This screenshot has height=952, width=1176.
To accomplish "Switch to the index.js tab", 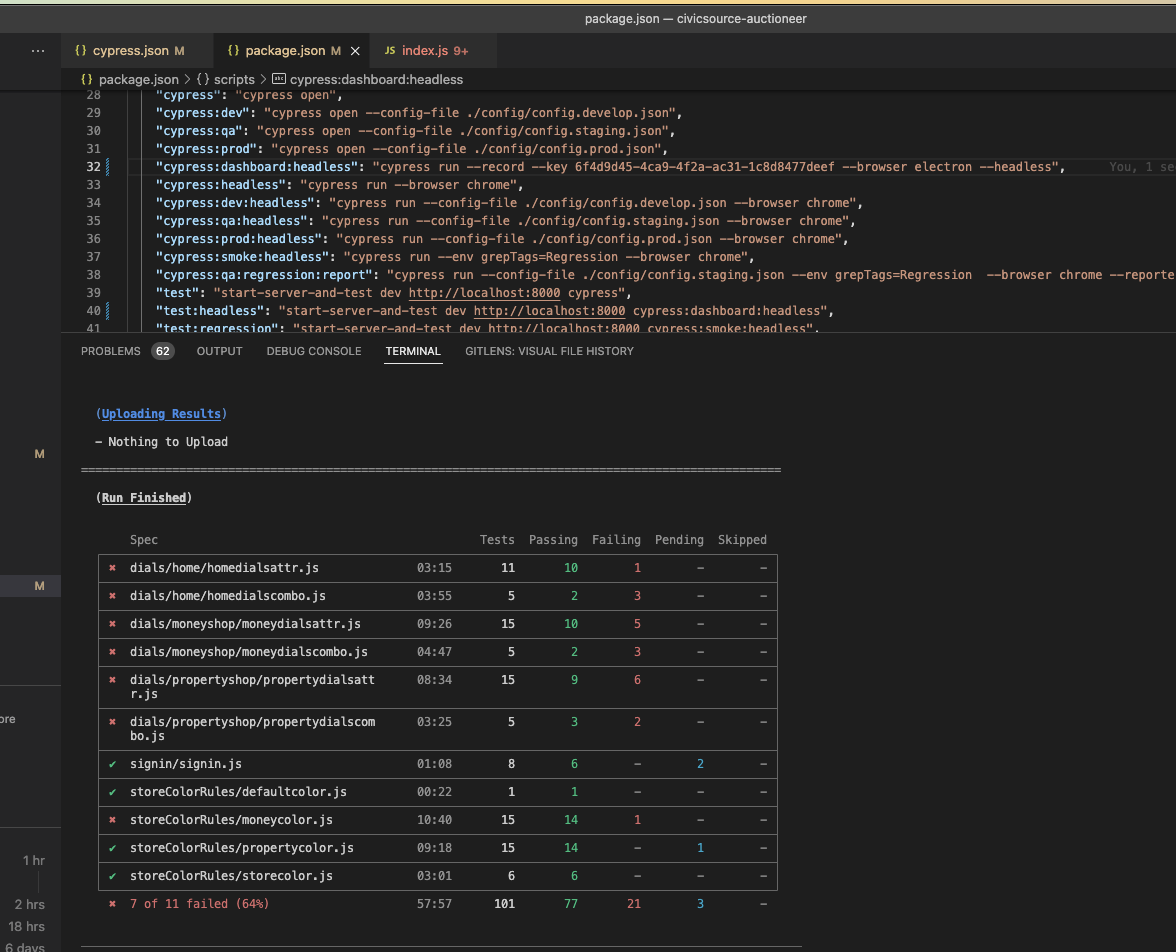I will click(x=425, y=50).
